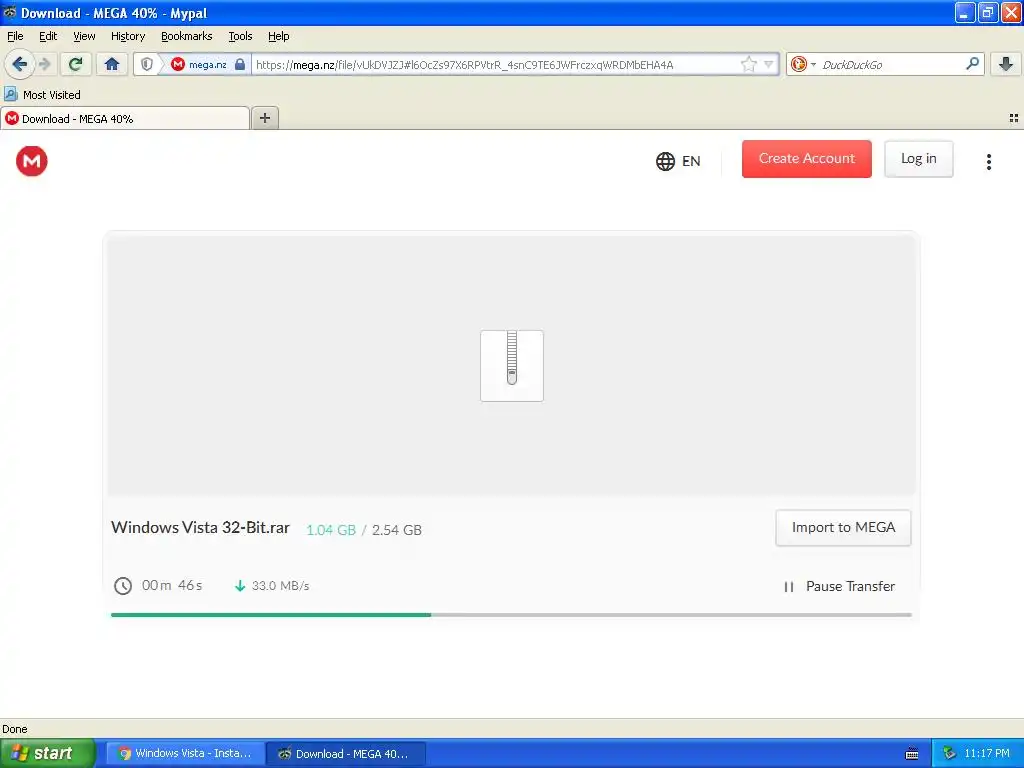1024x768 pixels.
Task: Open the Help menu
Action: [x=278, y=36]
